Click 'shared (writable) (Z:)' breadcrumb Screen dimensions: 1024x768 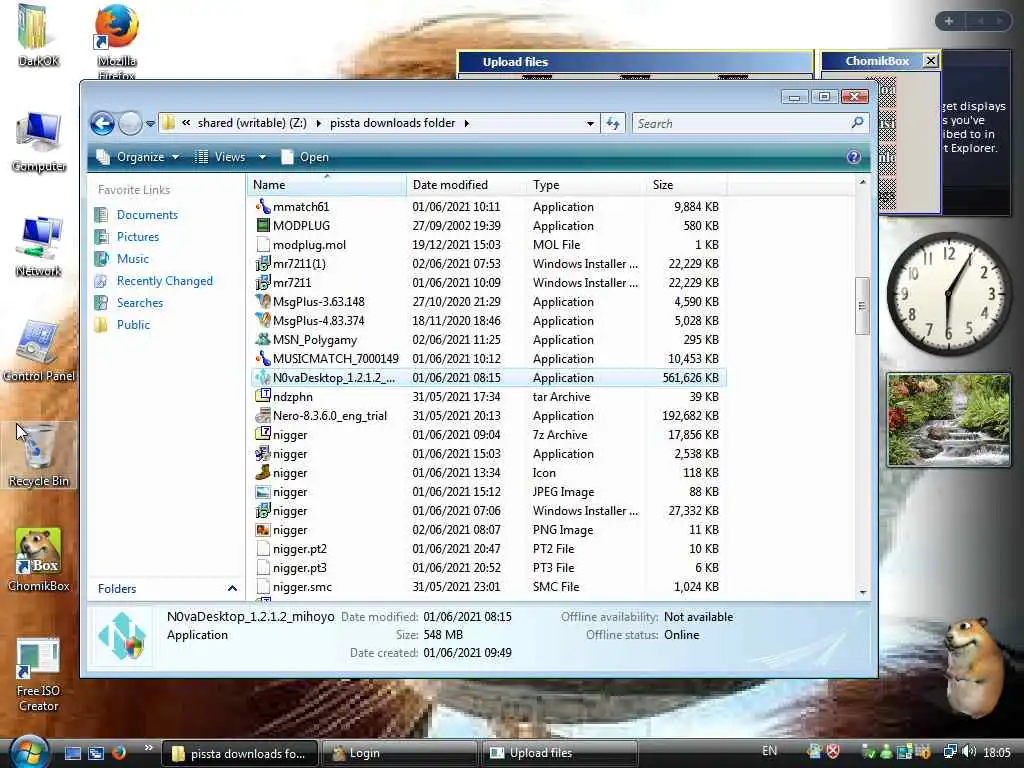pyautogui.click(x=252, y=123)
